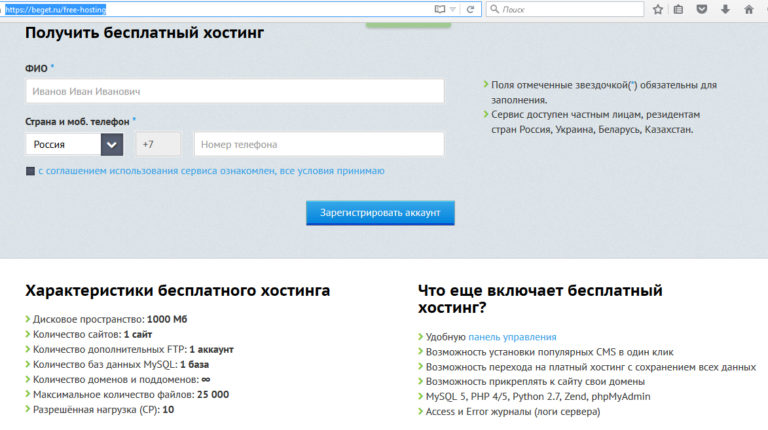Bookmark this page with the star icon
The image size is (768, 430).
[657, 9]
